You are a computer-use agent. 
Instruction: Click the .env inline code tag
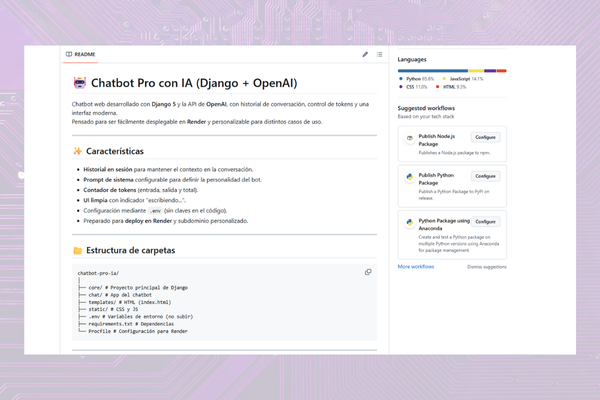point(155,211)
